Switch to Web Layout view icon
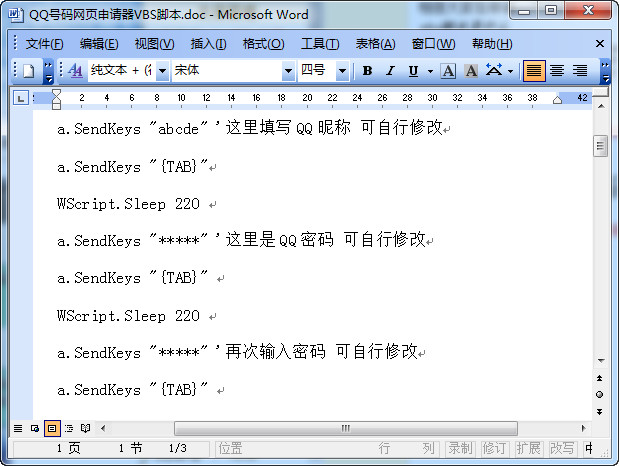This screenshot has width=619, height=466. [35, 428]
